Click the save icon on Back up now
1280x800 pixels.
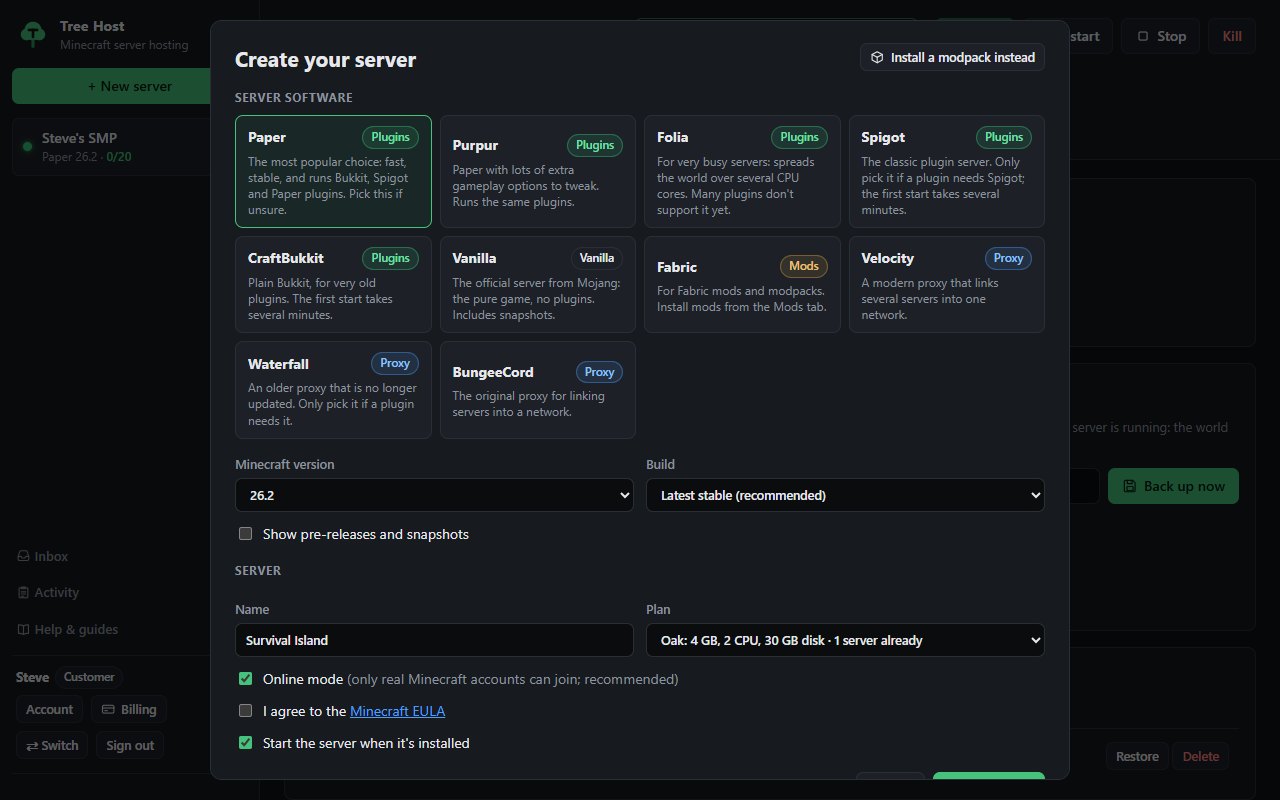[1130, 486]
